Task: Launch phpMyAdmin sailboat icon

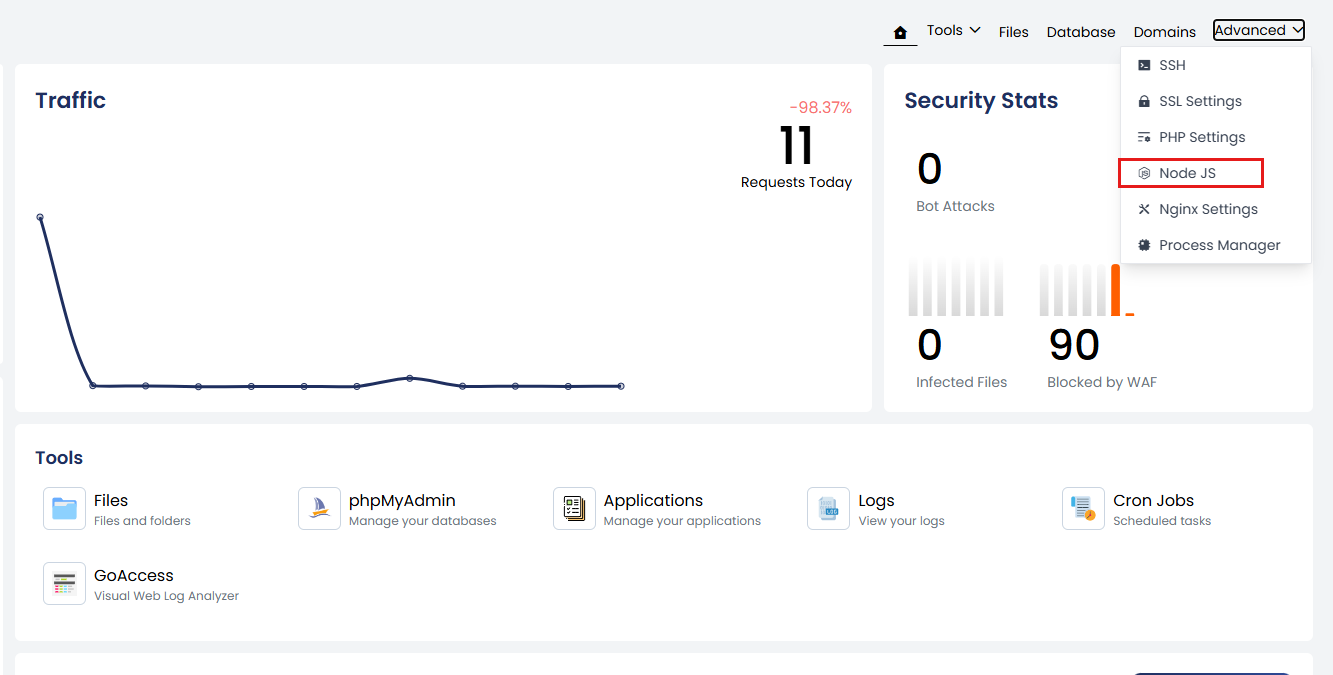Action: pos(320,508)
